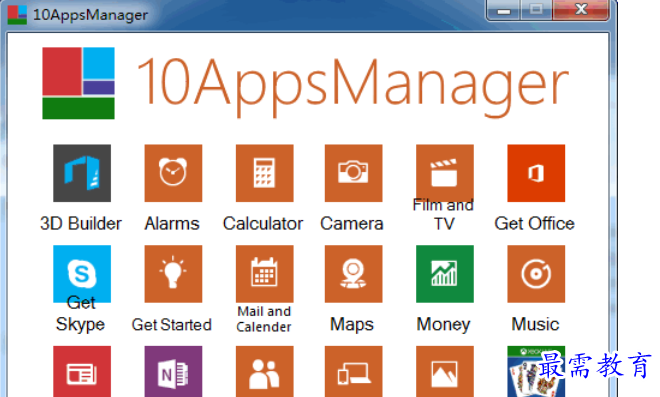
Task: Open the Calculator tile
Action: pyautogui.click(x=264, y=173)
